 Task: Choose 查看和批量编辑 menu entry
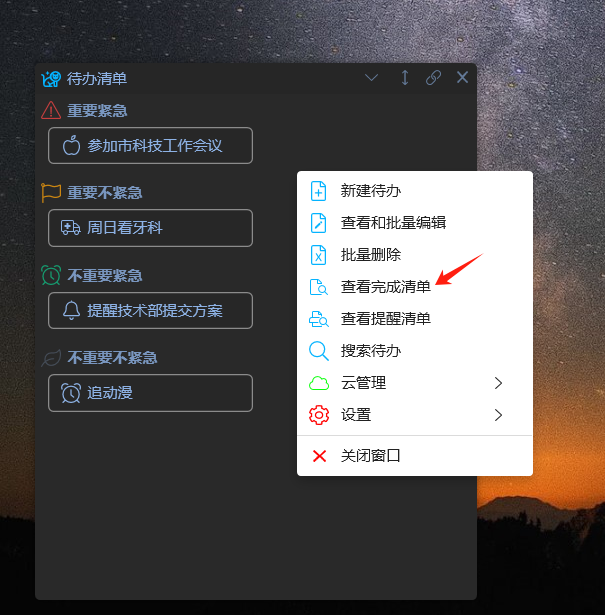tap(414, 223)
